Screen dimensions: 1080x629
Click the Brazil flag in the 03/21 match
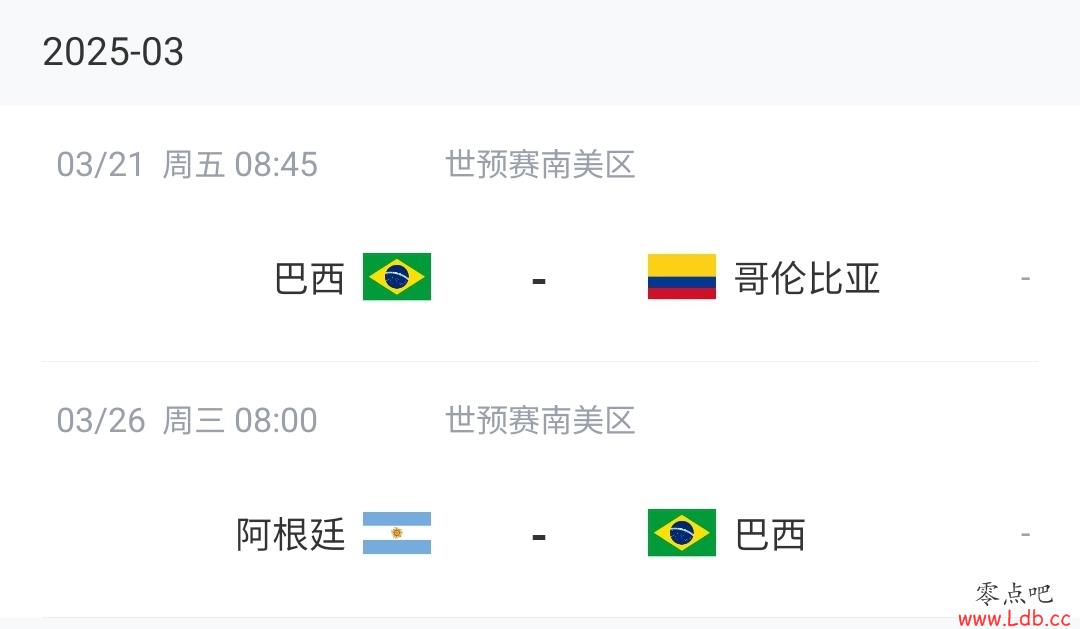397,276
